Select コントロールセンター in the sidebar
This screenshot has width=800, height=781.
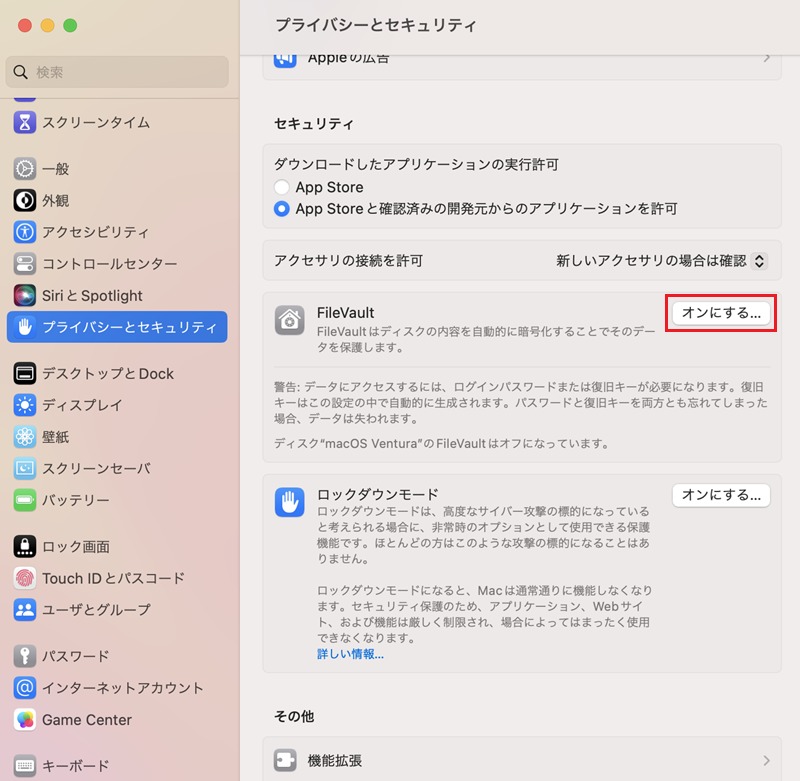(x=110, y=264)
